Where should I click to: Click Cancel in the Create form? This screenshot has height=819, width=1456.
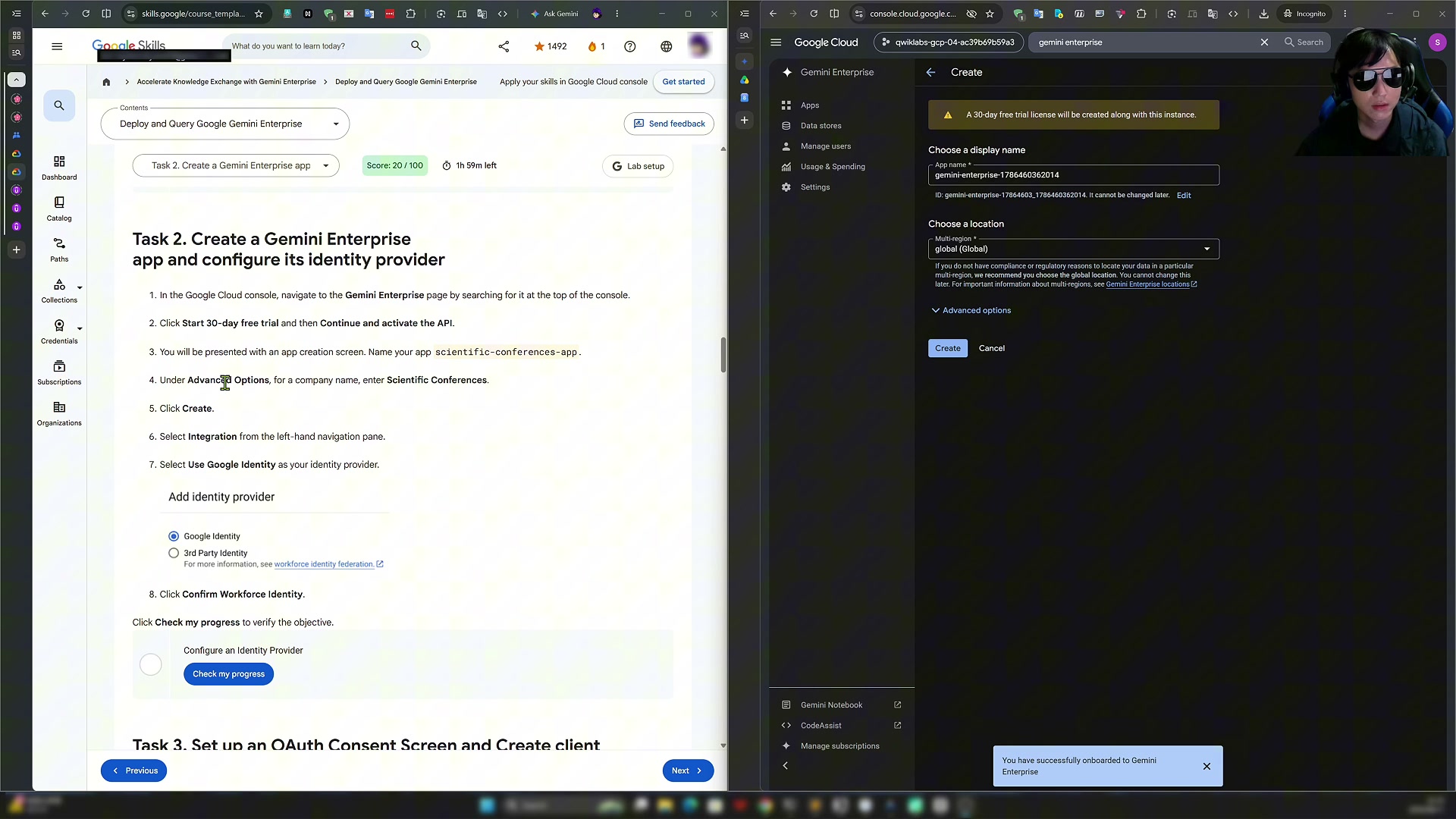(x=991, y=348)
